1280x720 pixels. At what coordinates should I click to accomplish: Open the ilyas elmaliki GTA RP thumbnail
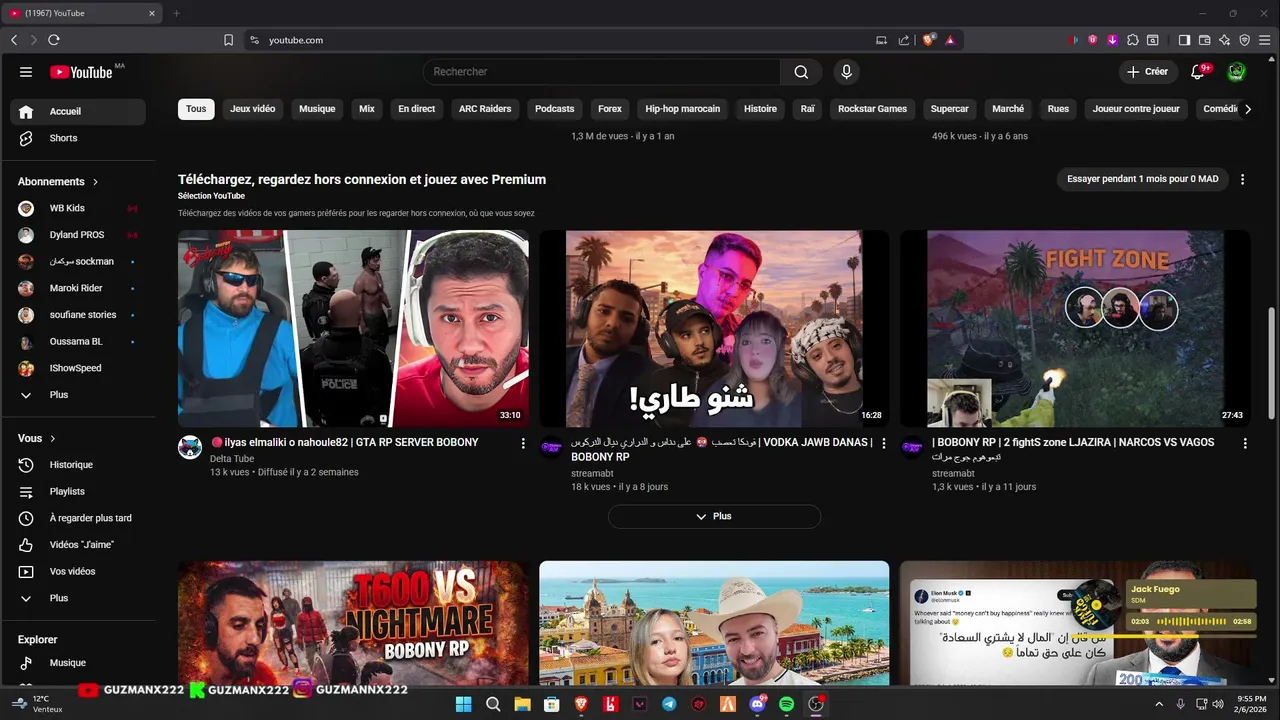(x=353, y=329)
